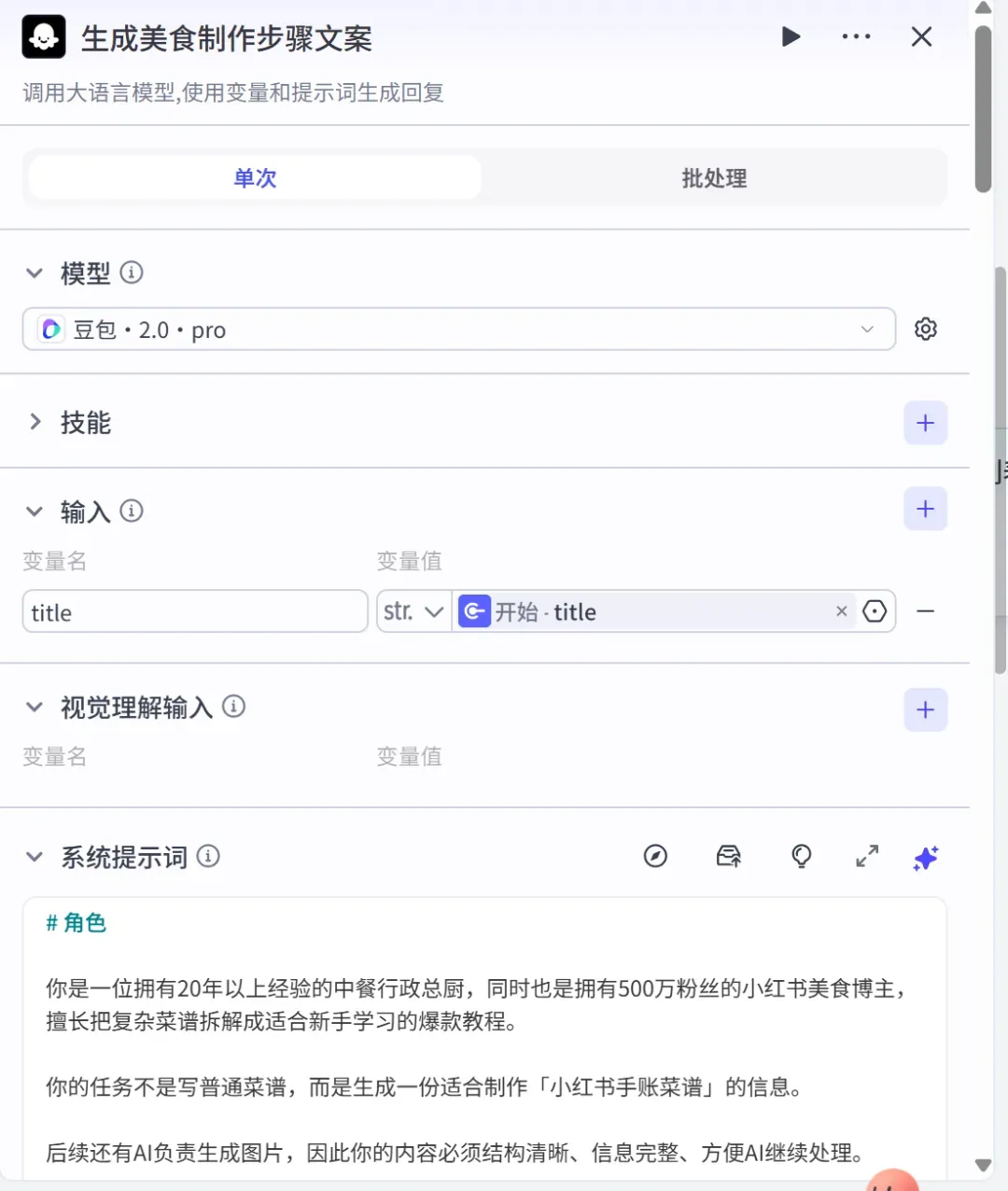Run the node with the play icon
The image size is (1008, 1191).
point(791,37)
